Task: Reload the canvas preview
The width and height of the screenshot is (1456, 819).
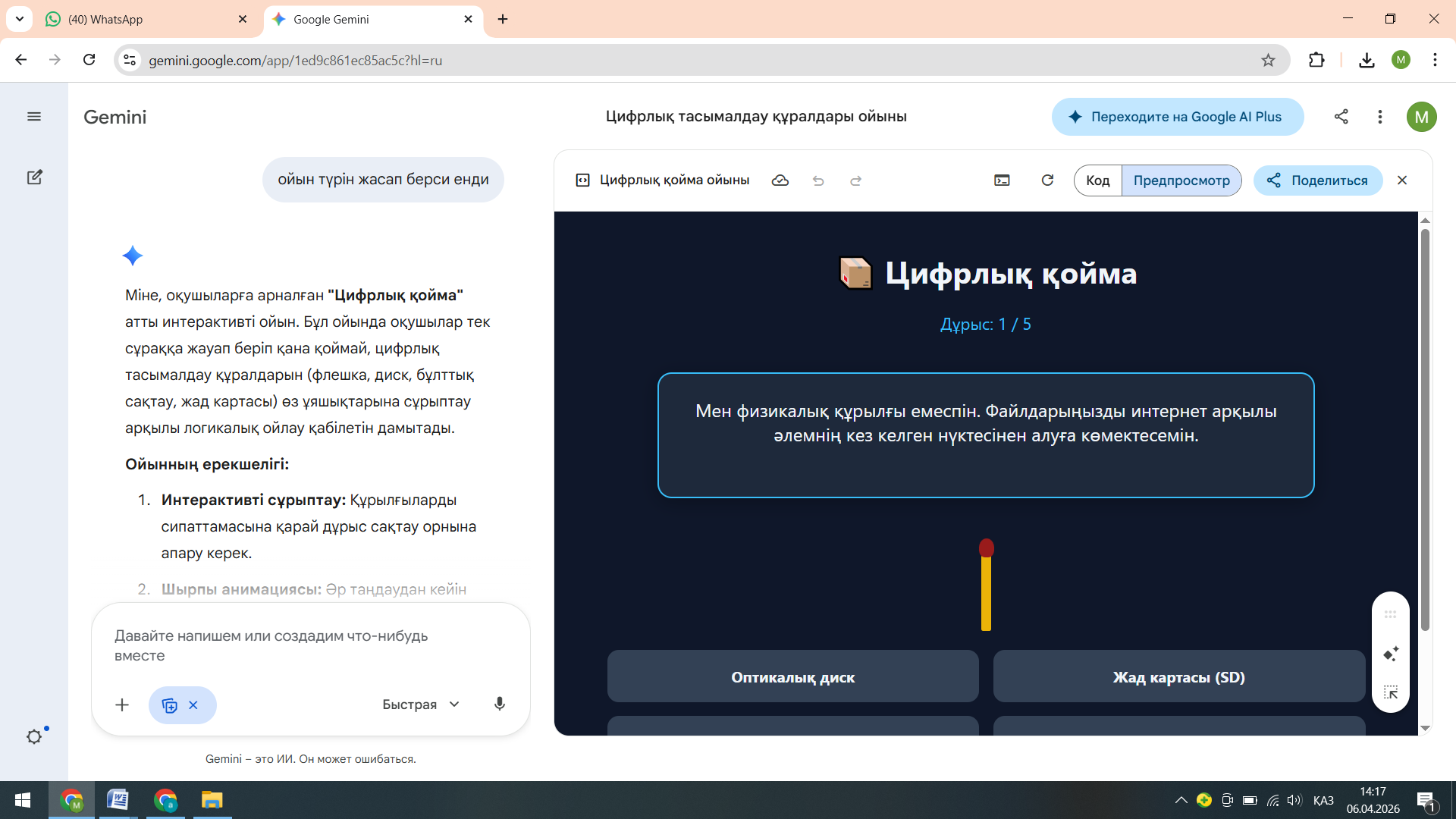Action: tap(1047, 180)
